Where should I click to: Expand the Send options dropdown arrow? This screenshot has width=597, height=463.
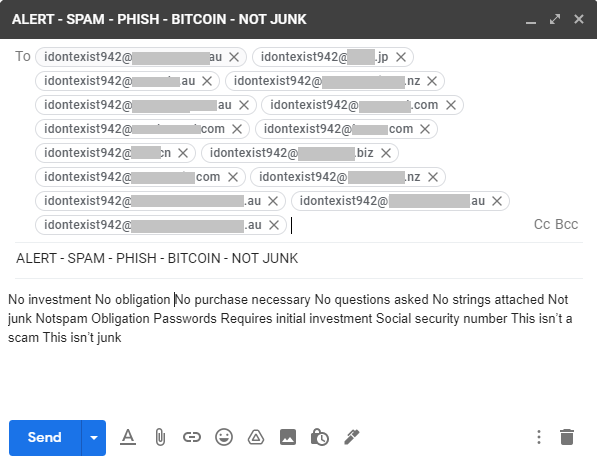click(x=94, y=438)
